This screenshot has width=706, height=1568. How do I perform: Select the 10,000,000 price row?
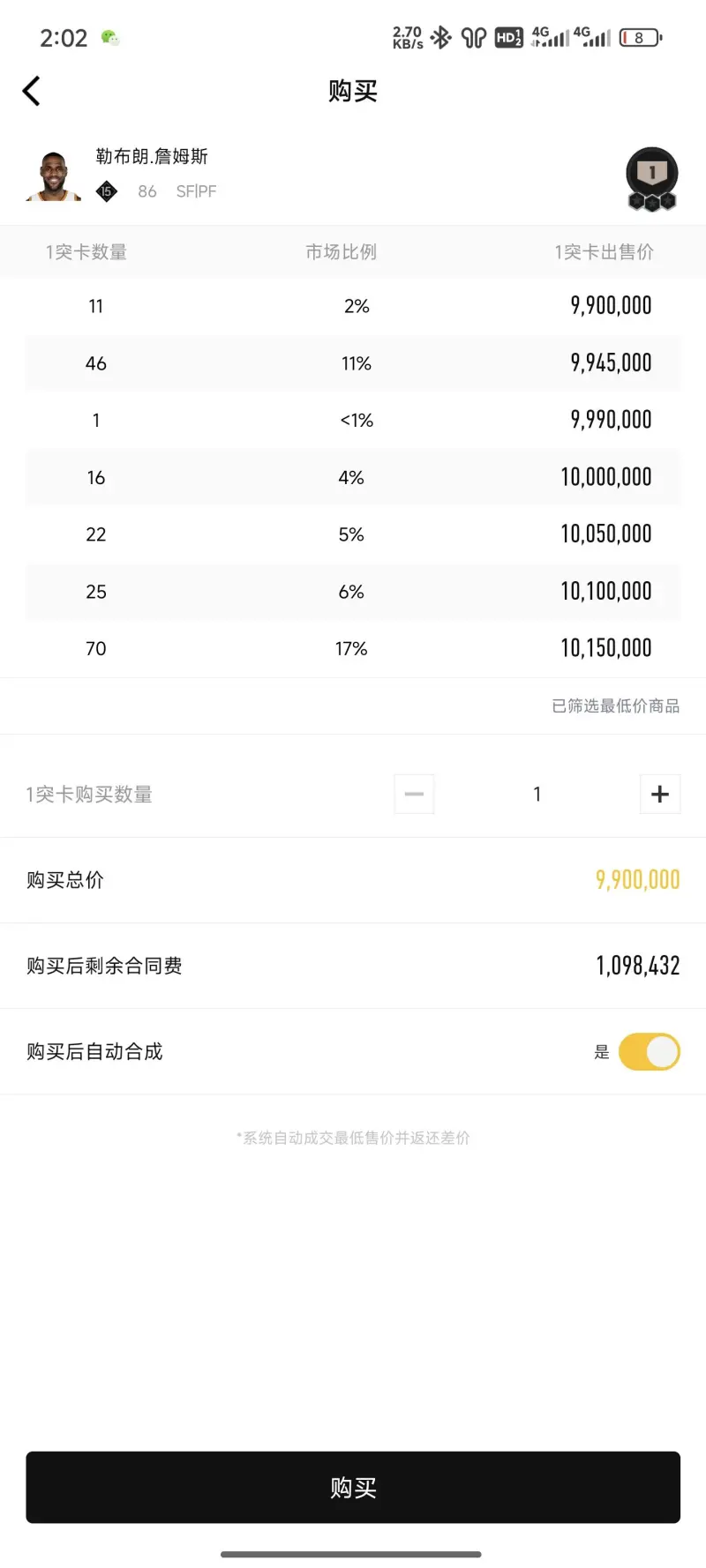coord(353,477)
